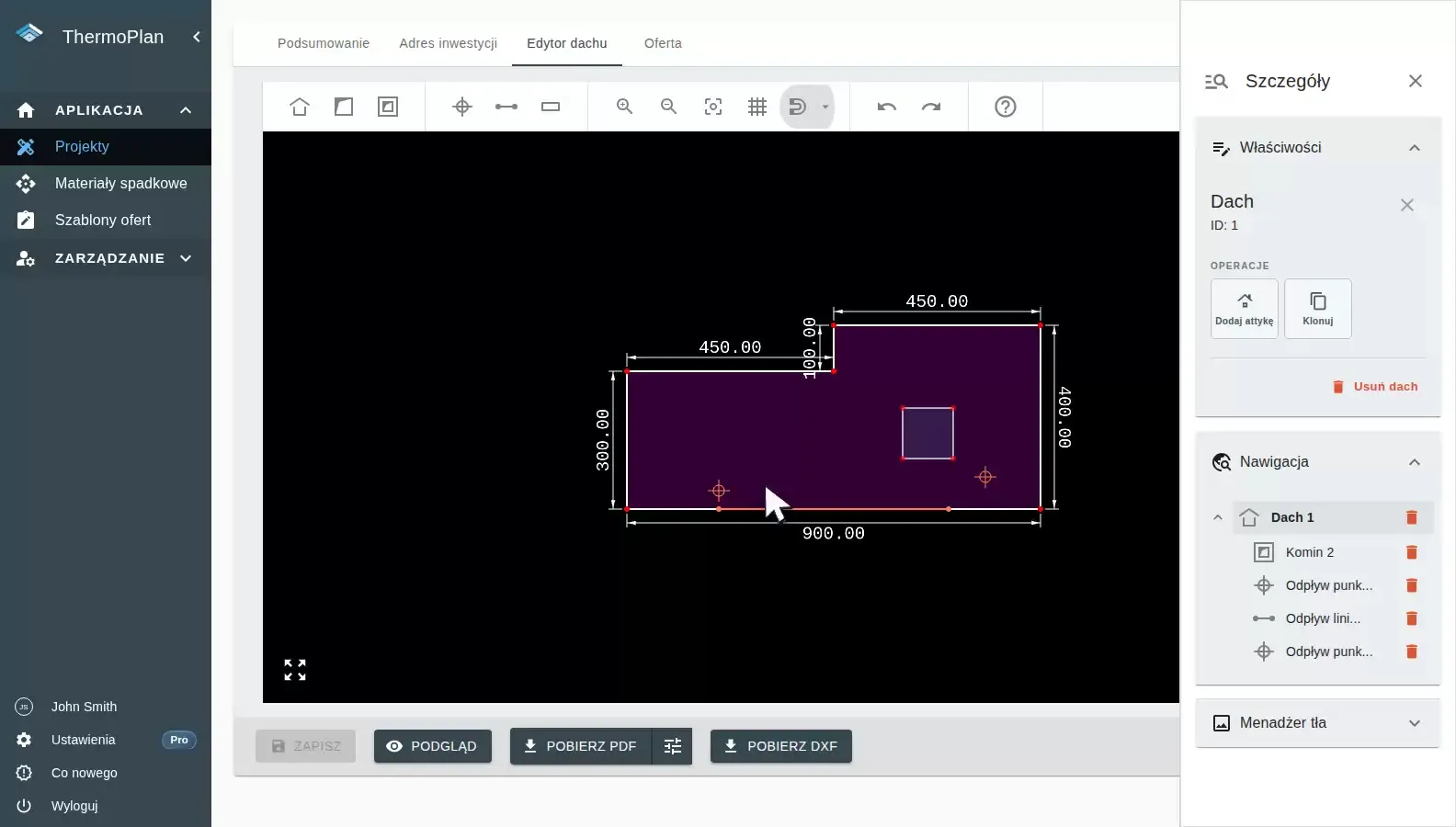Delete Komin 2 using its trash icon
1456x827 pixels.
coord(1412,552)
